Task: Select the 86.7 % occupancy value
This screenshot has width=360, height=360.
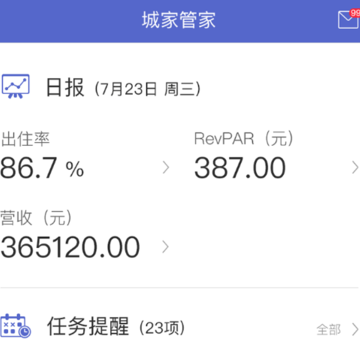Action: pos(42,168)
